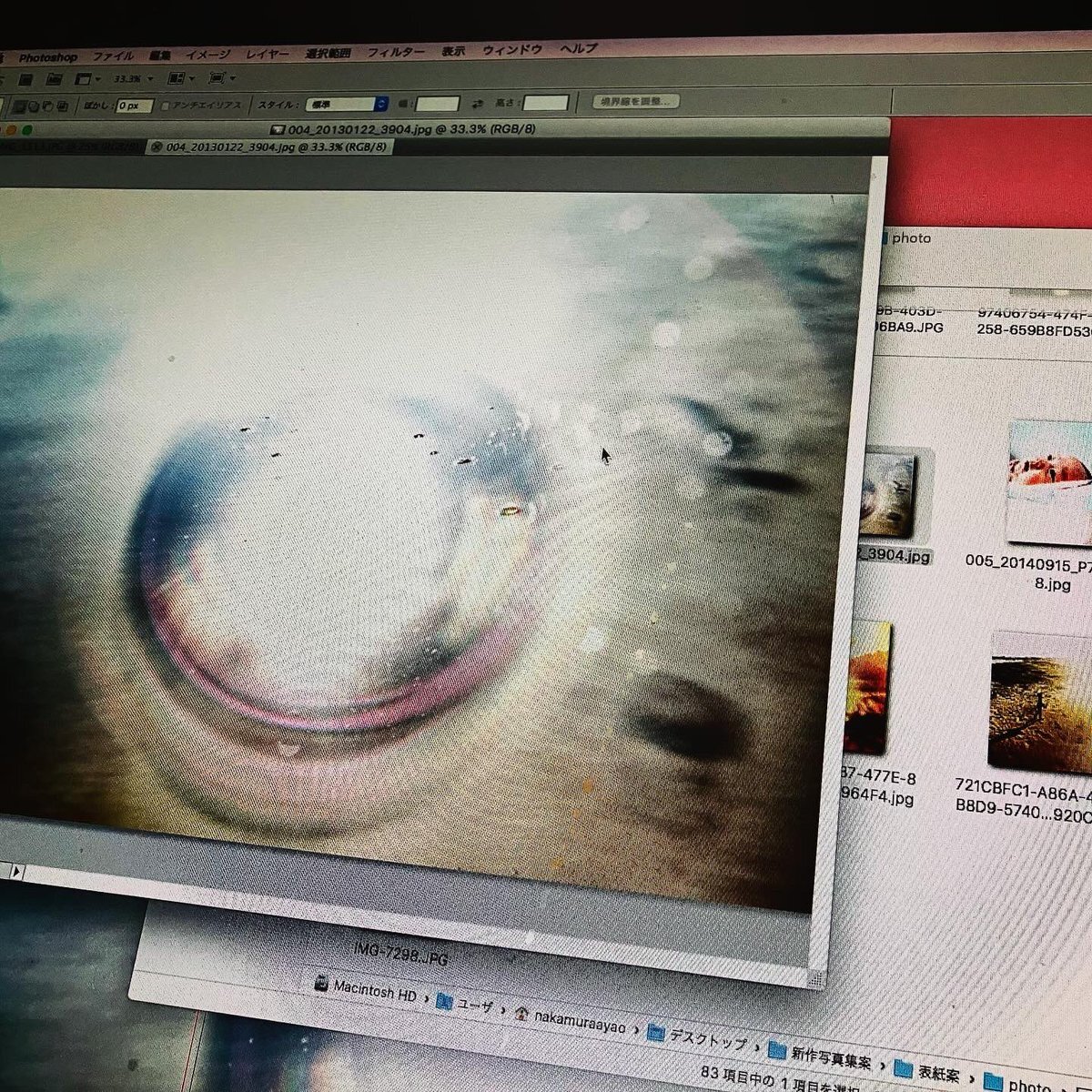1092x1092 pixels.
Task: Open the view extras dropdown
Action: 87,79
